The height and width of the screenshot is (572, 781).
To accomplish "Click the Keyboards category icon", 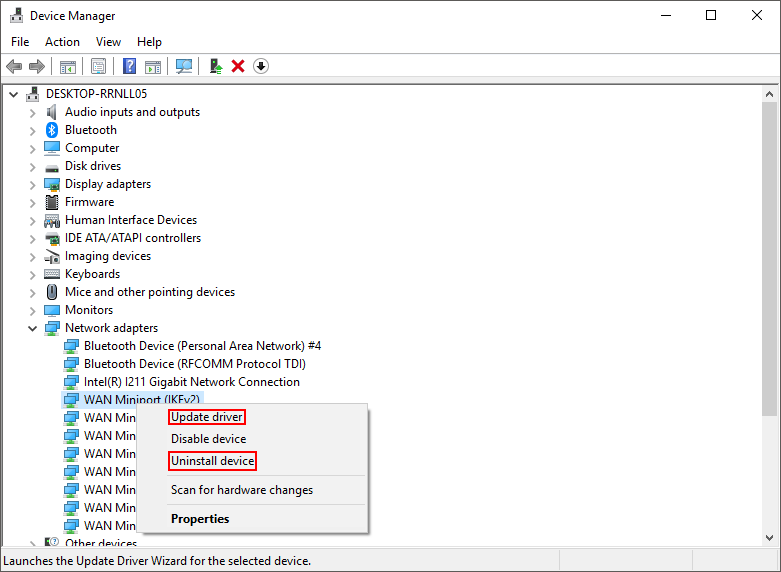I will [52, 274].
